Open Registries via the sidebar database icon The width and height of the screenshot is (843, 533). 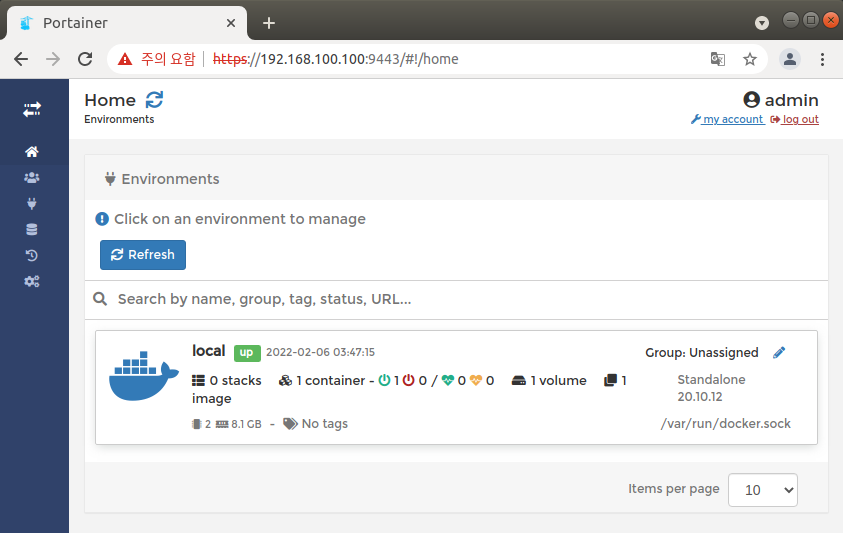pos(32,229)
